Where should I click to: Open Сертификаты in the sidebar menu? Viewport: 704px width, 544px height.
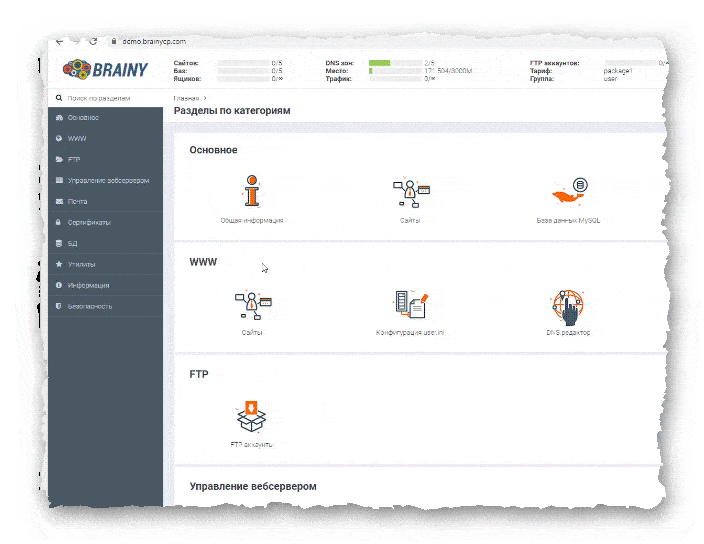[106, 222]
